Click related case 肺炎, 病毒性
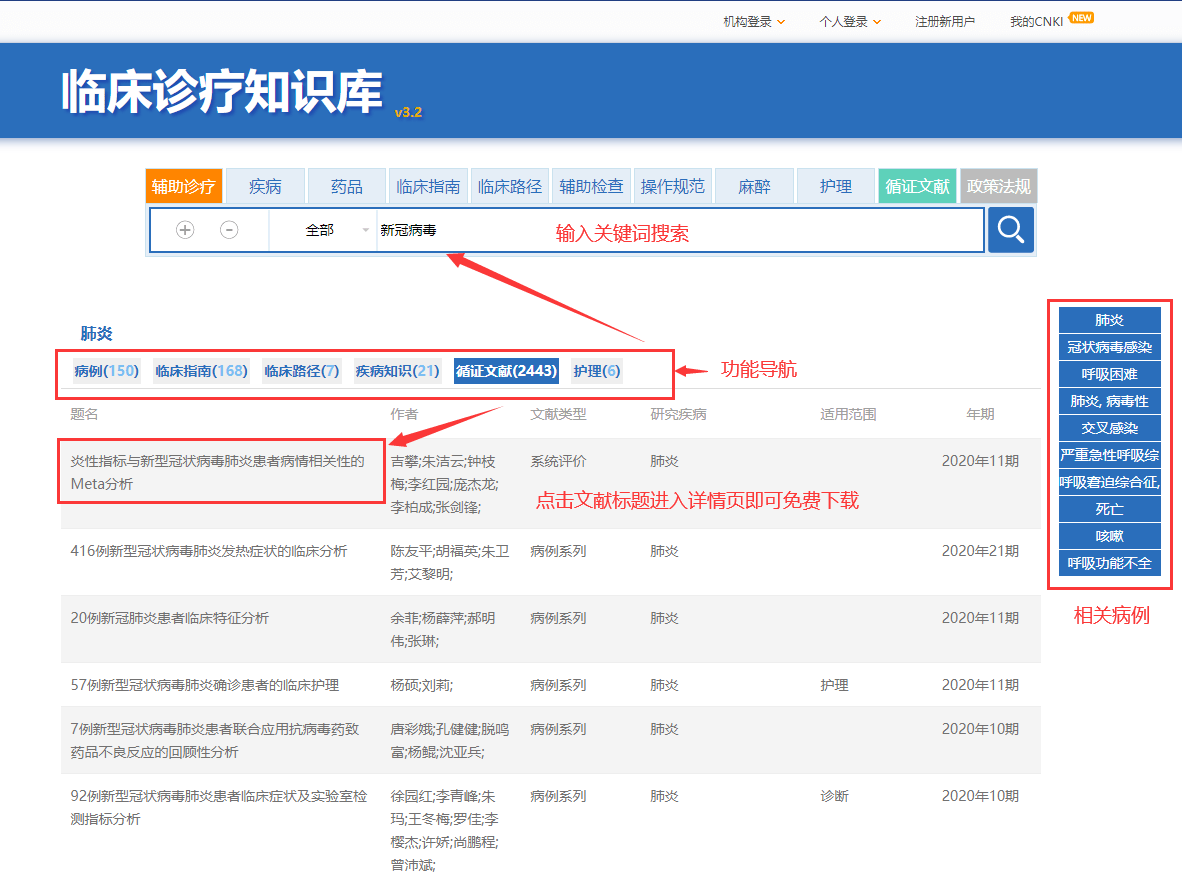Image resolution: width=1182 pixels, height=883 pixels. pyautogui.click(x=1110, y=401)
